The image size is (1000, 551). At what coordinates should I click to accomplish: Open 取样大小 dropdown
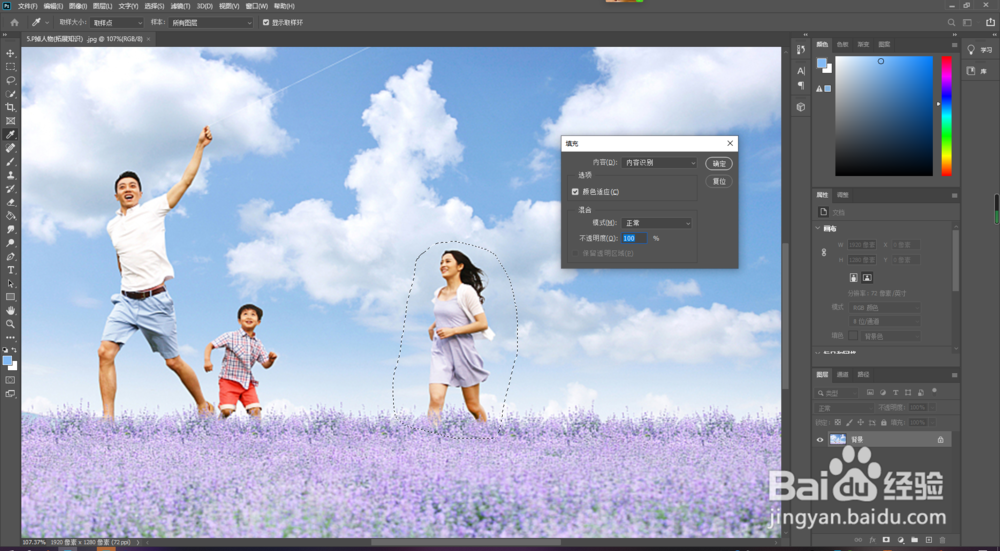(117, 22)
